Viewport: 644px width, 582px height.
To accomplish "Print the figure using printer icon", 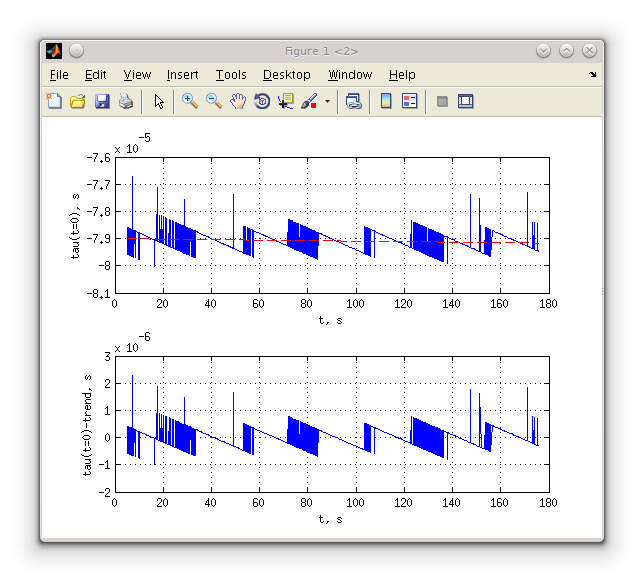I will (x=126, y=101).
